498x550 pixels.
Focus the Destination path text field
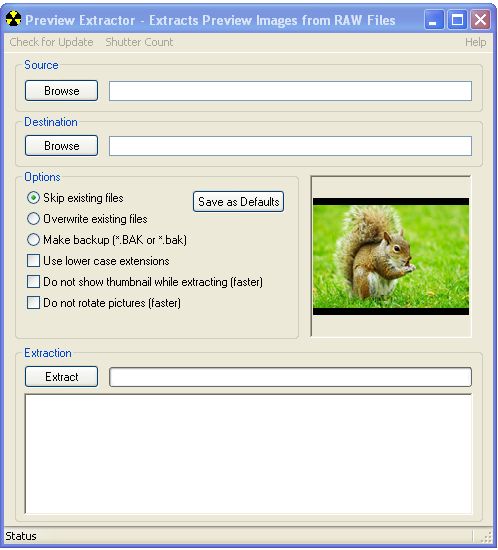coord(290,146)
